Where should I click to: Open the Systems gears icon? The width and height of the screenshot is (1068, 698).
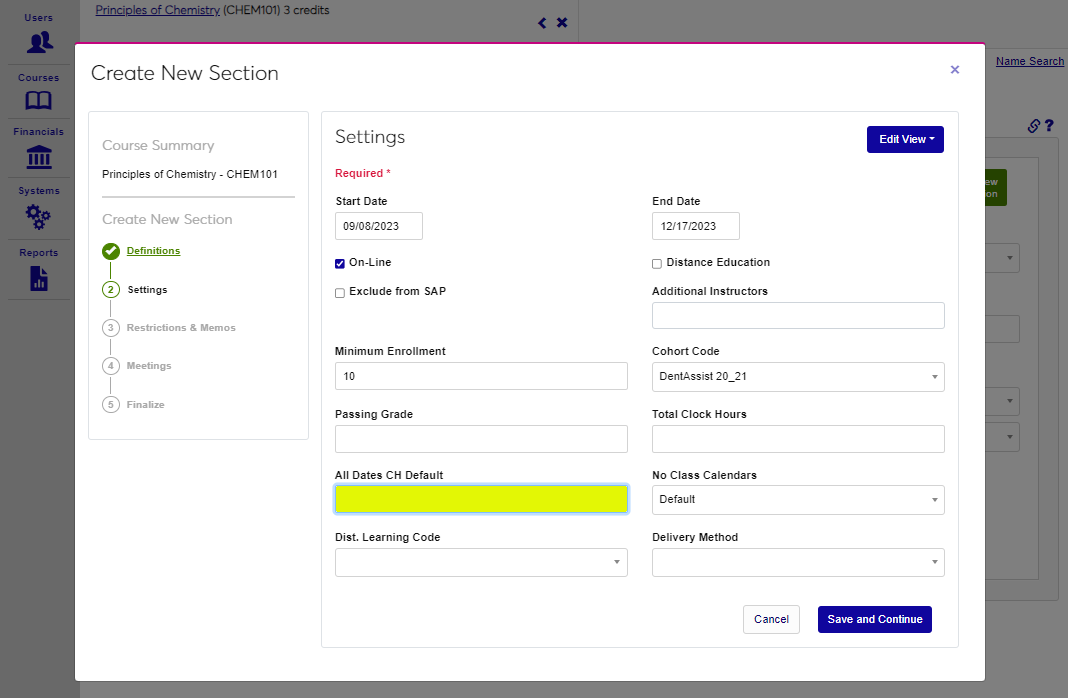[39, 216]
